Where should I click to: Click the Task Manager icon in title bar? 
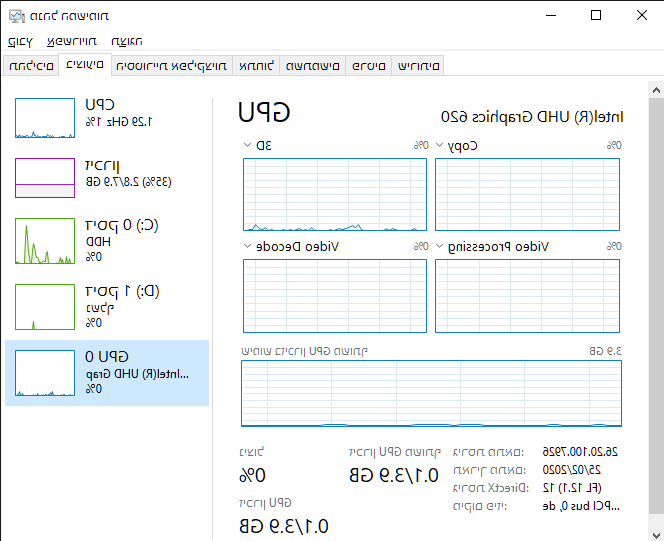(x=17, y=16)
